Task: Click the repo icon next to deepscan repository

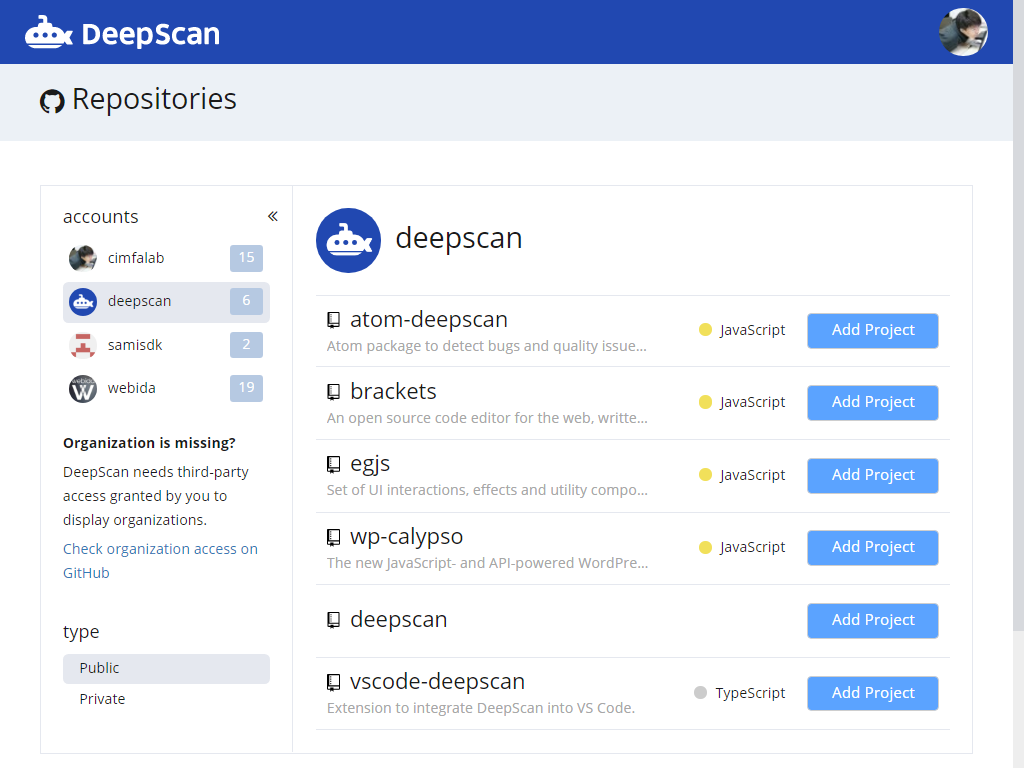Action: [334, 620]
